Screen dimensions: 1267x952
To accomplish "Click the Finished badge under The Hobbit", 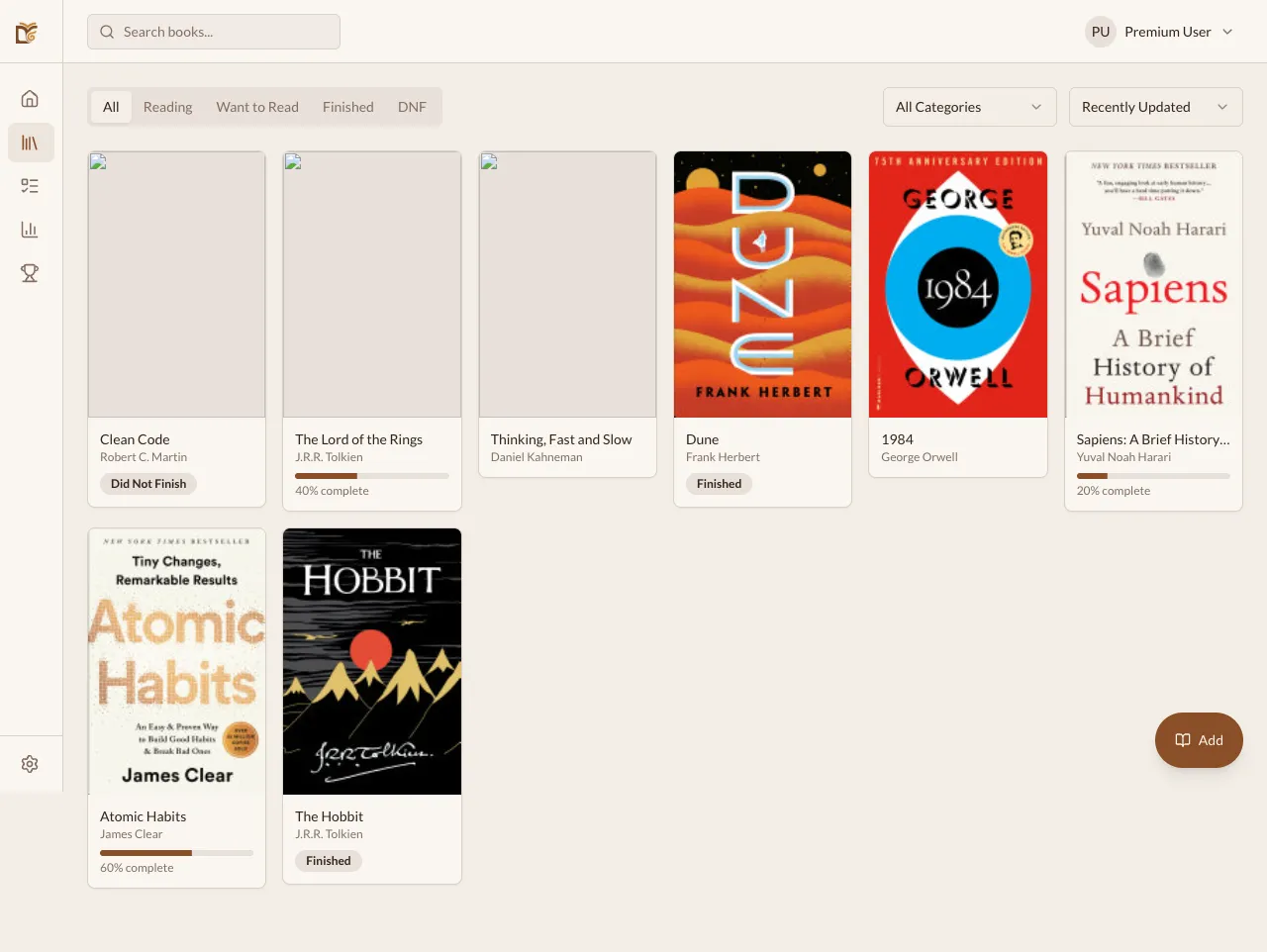I will coord(329,861).
